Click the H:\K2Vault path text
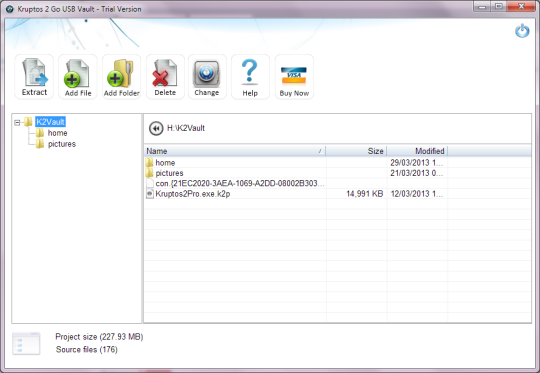Viewport: 540px width, 373px height. pos(186,128)
